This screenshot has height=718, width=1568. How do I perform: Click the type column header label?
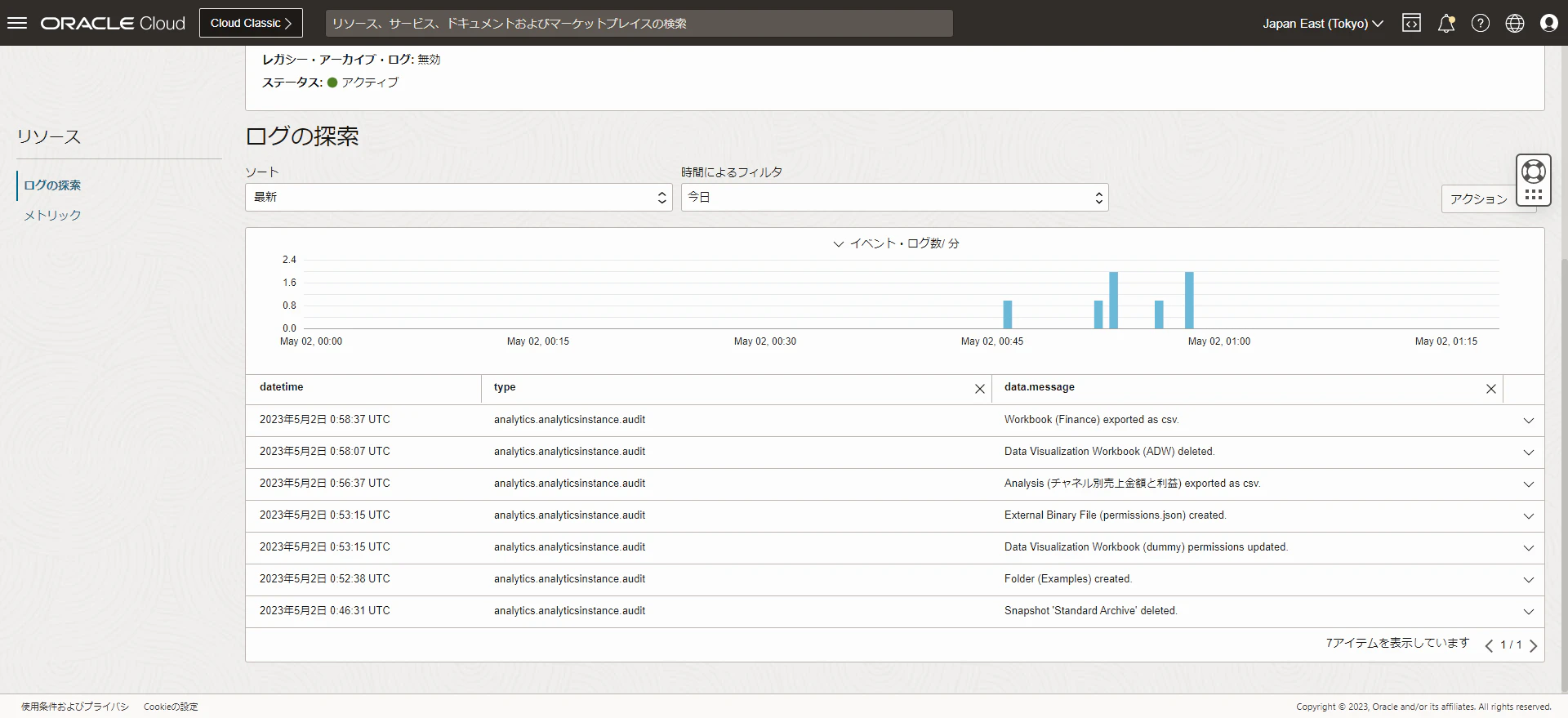pyautogui.click(x=505, y=387)
